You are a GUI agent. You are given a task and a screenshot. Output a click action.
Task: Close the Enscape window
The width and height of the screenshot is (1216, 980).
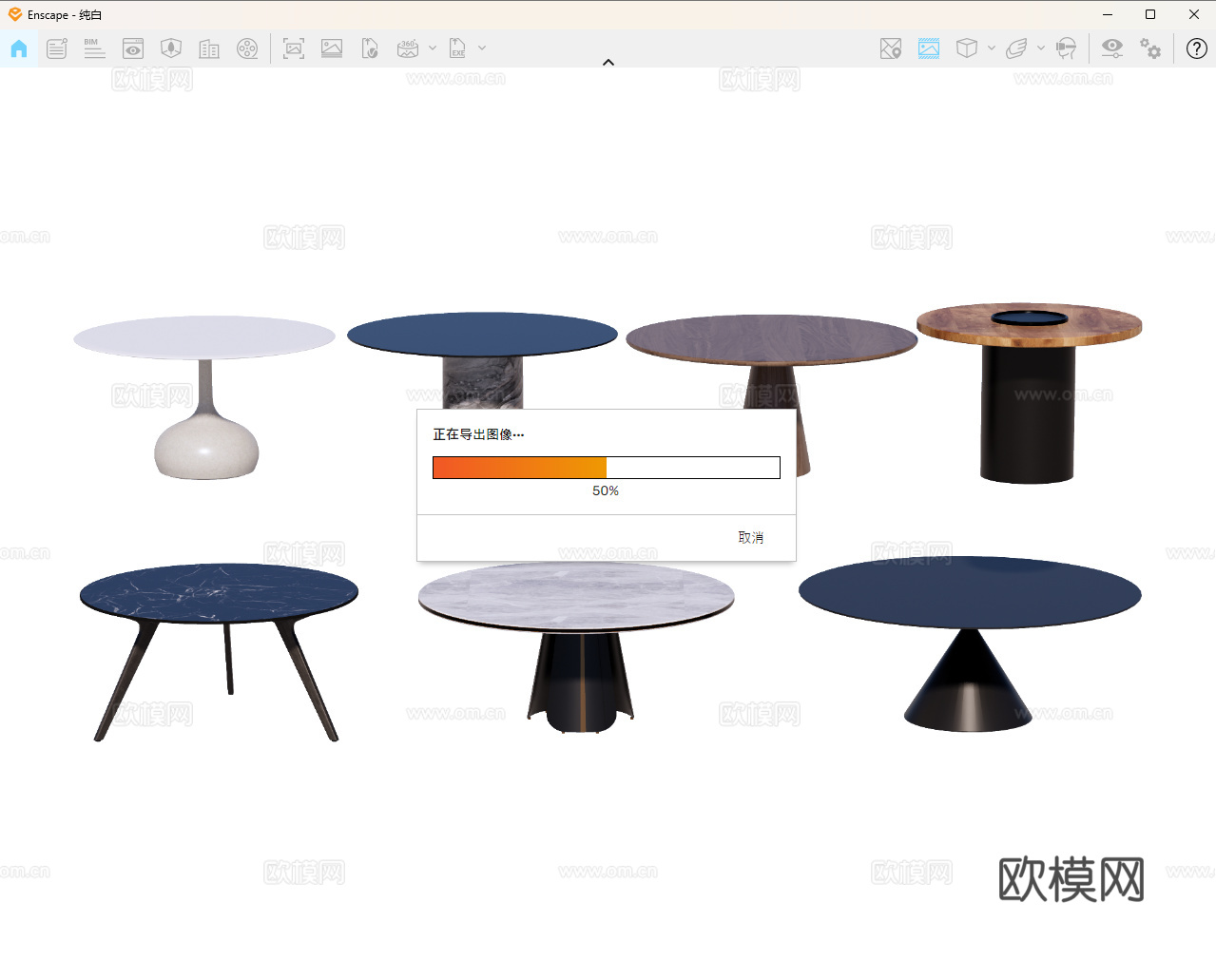(x=1194, y=14)
